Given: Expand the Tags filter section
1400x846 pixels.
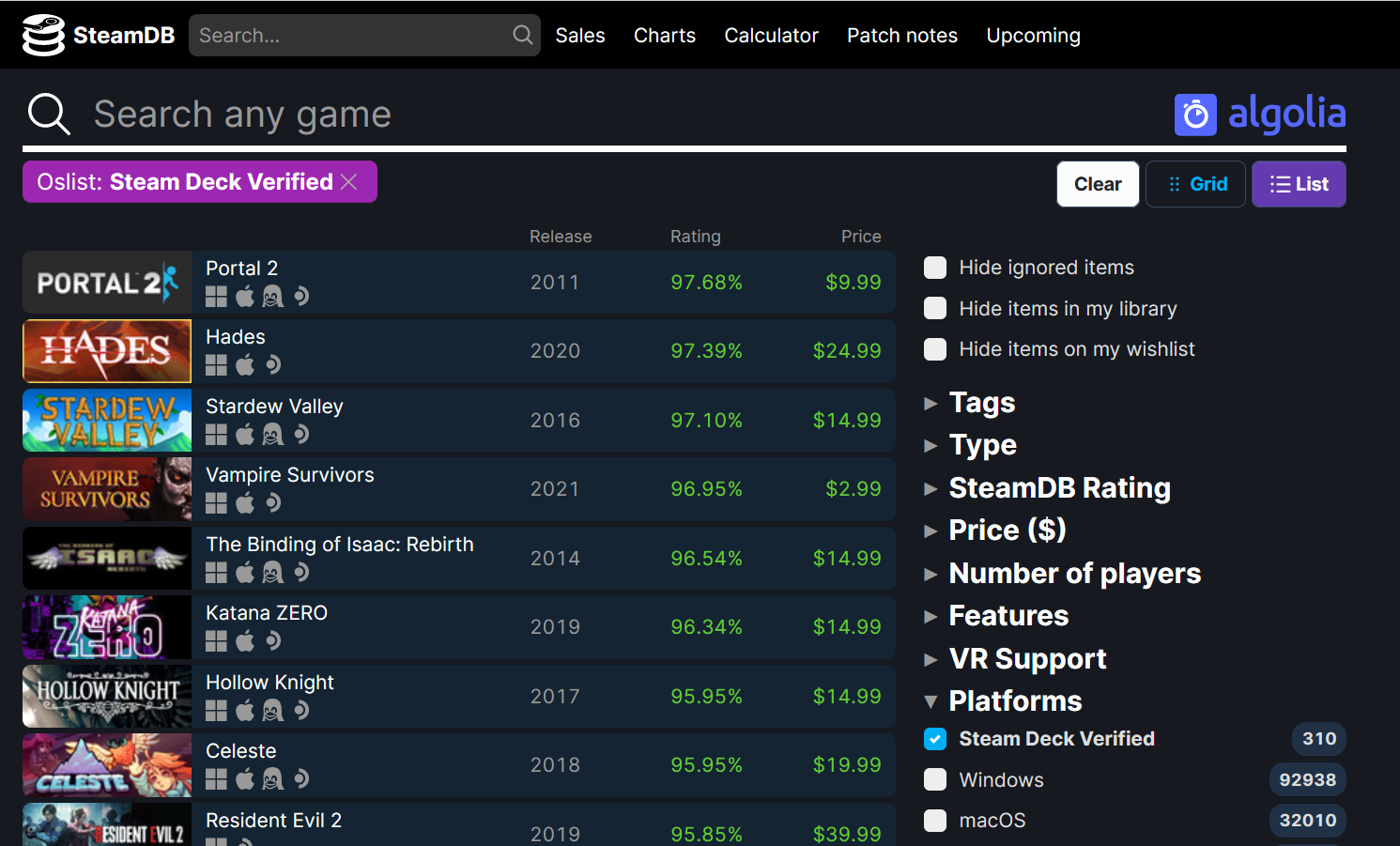Looking at the screenshot, I should pyautogui.click(x=981, y=403).
